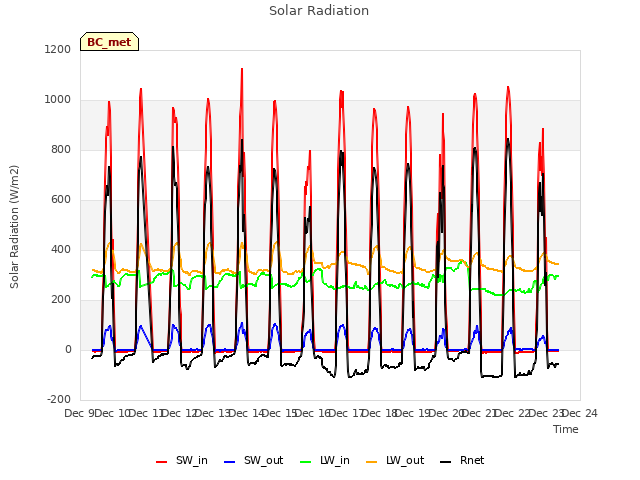Click the BC_met annotation label

[x=109, y=42]
